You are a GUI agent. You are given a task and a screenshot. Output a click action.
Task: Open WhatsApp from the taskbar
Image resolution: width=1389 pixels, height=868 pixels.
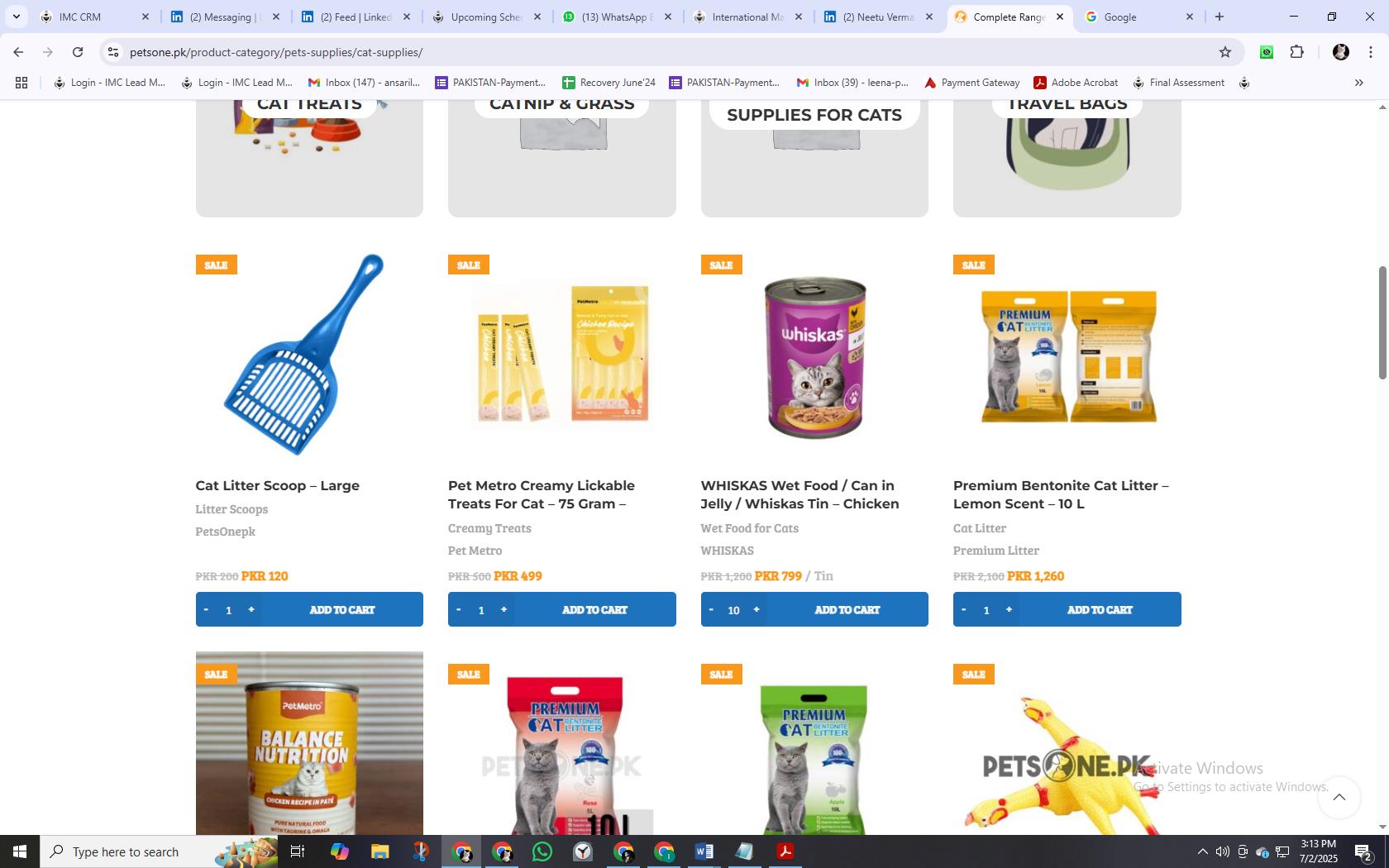pos(542,851)
